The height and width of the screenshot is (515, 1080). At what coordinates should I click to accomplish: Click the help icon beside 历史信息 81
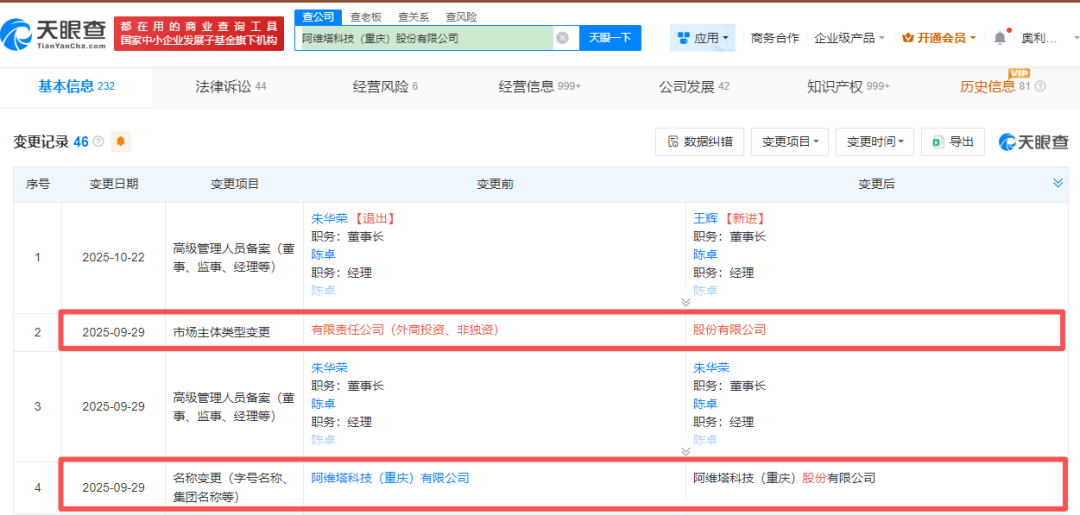tap(1040, 87)
